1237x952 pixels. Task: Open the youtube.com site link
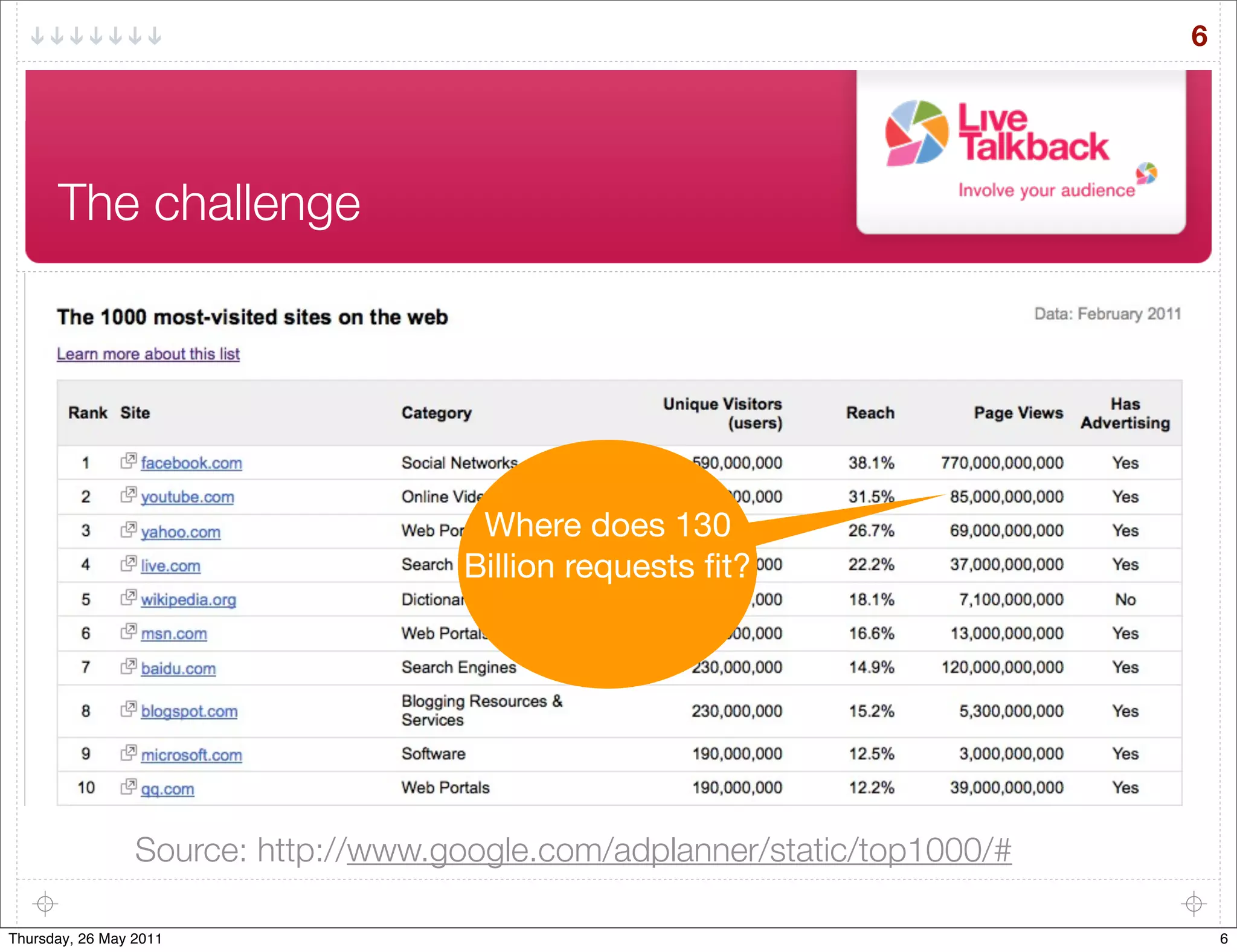pos(187,497)
